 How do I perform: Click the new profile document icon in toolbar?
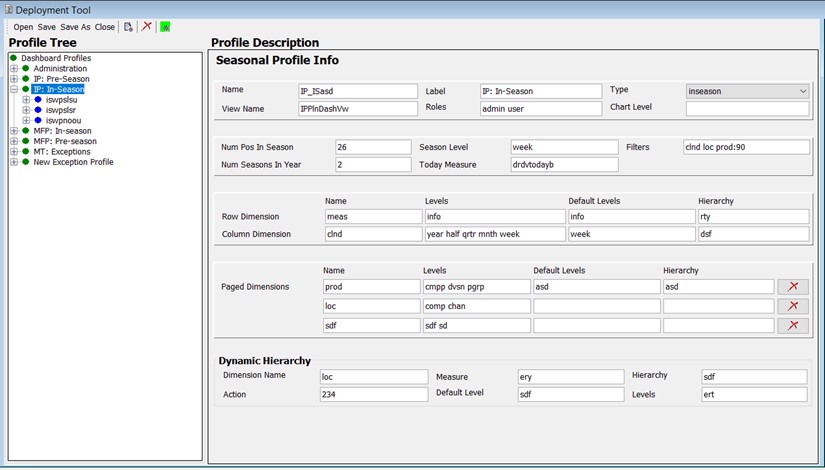point(128,27)
